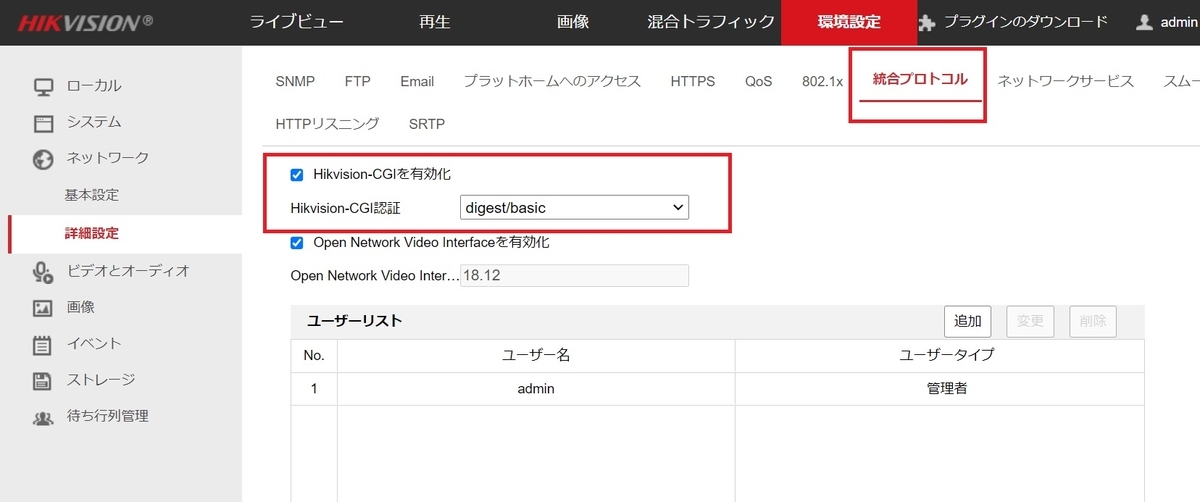Viewport: 1200px width, 502px height.
Task: Click the 待ち行列管理 people icon
Action: click(x=43, y=417)
